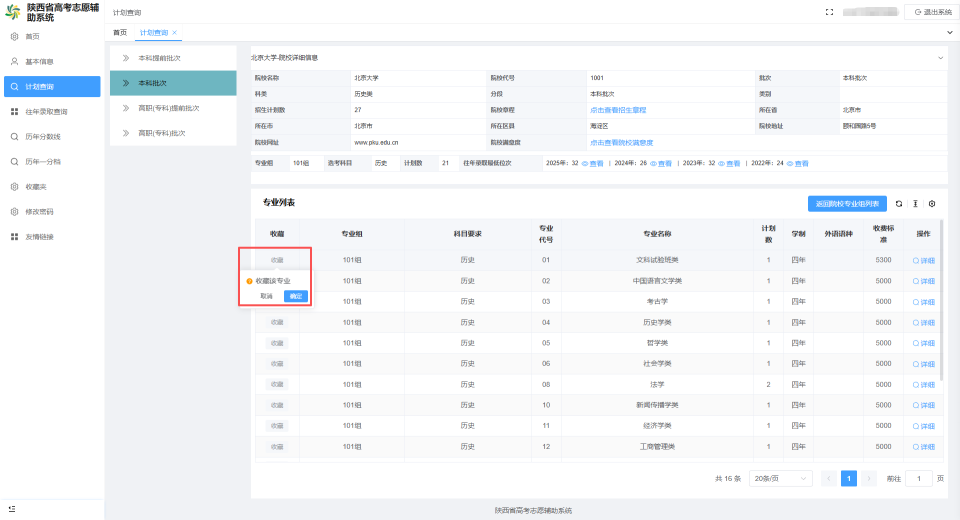Confirm 收藏该专业 with 确定 button
Viewport: 960px width, 520px height.
click(296, 296)
